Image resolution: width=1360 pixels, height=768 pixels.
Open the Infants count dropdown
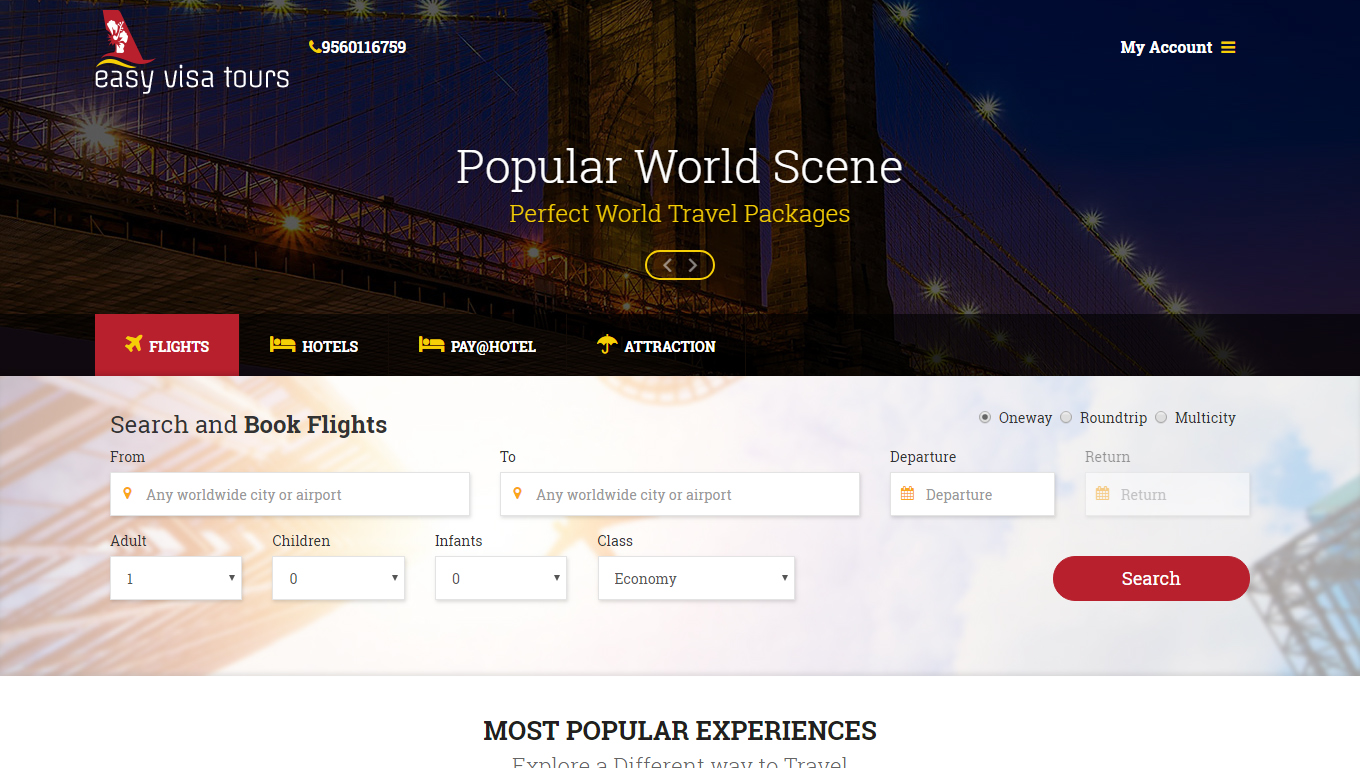pos(501,578)
